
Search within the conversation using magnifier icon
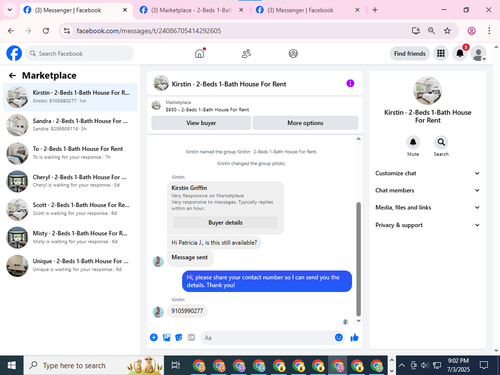pos(441,142)
